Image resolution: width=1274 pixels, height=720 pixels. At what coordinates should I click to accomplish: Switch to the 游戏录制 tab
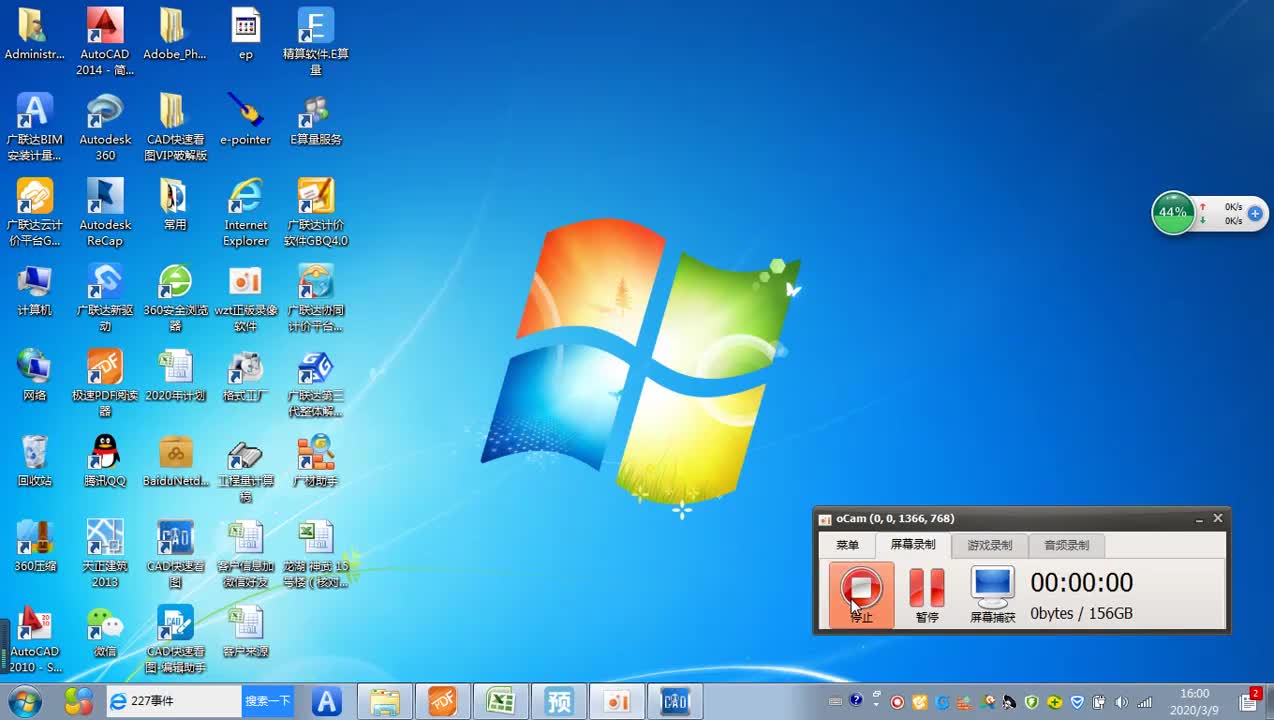pos(989,545)
